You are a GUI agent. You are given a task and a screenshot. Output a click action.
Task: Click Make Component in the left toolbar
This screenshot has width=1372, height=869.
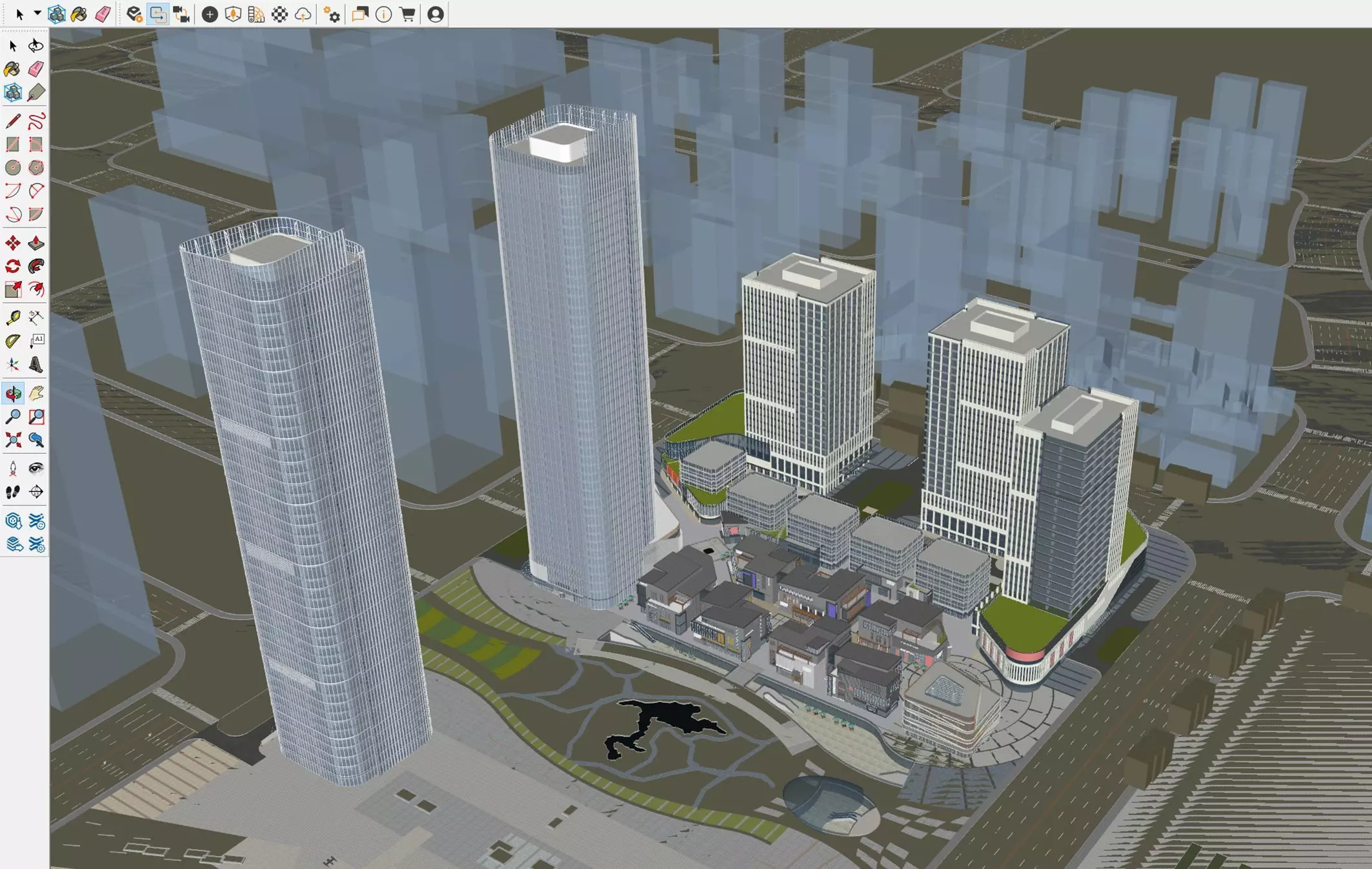click(x=13, y=92)
